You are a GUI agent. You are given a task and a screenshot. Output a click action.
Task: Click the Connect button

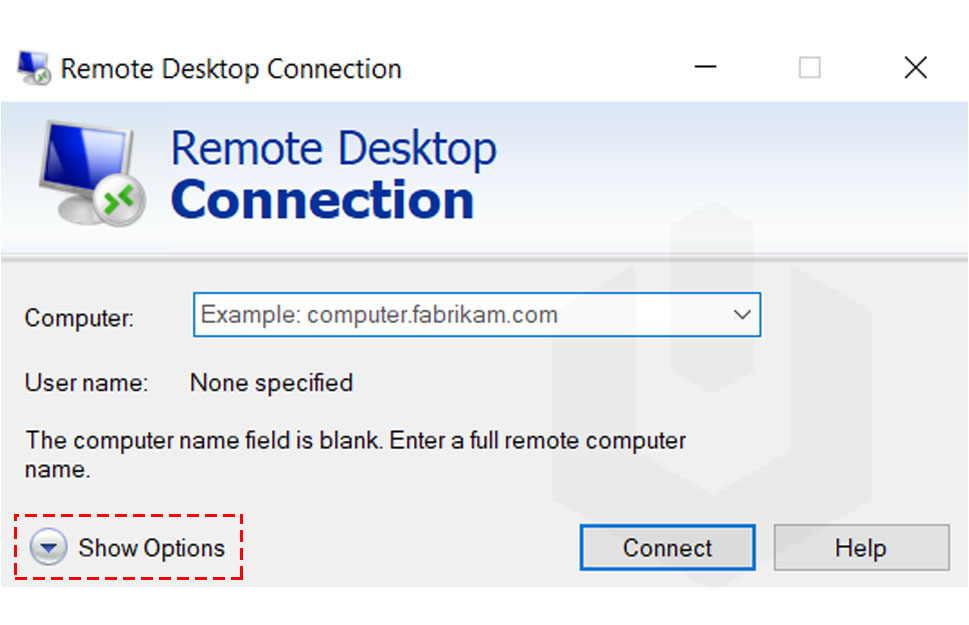(x=667, y=548)
